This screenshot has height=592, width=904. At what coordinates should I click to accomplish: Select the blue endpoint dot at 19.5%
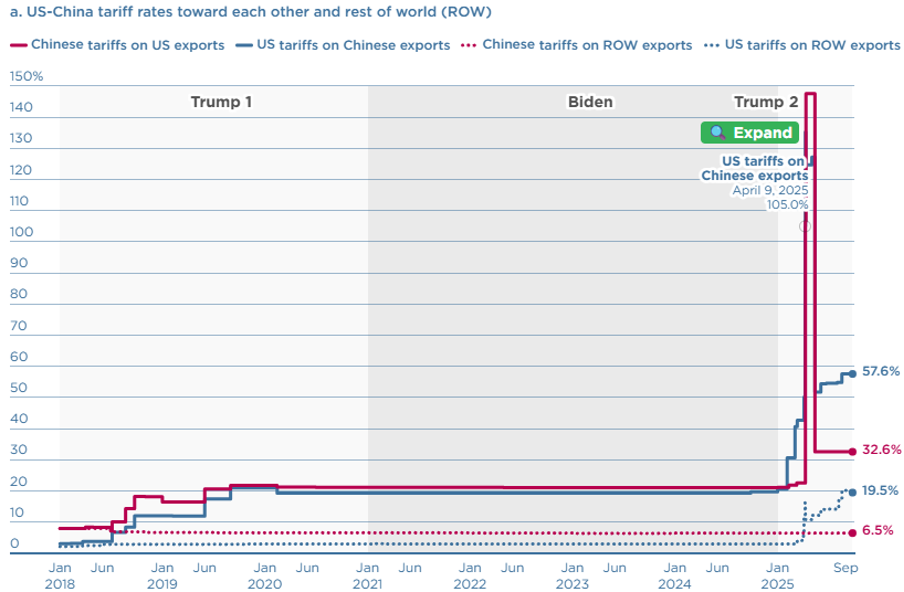coord(852,491)
